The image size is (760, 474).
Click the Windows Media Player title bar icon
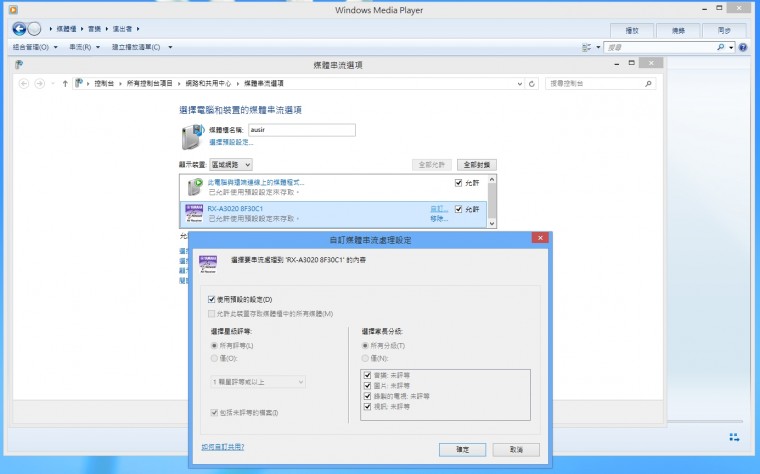[14, 10]
